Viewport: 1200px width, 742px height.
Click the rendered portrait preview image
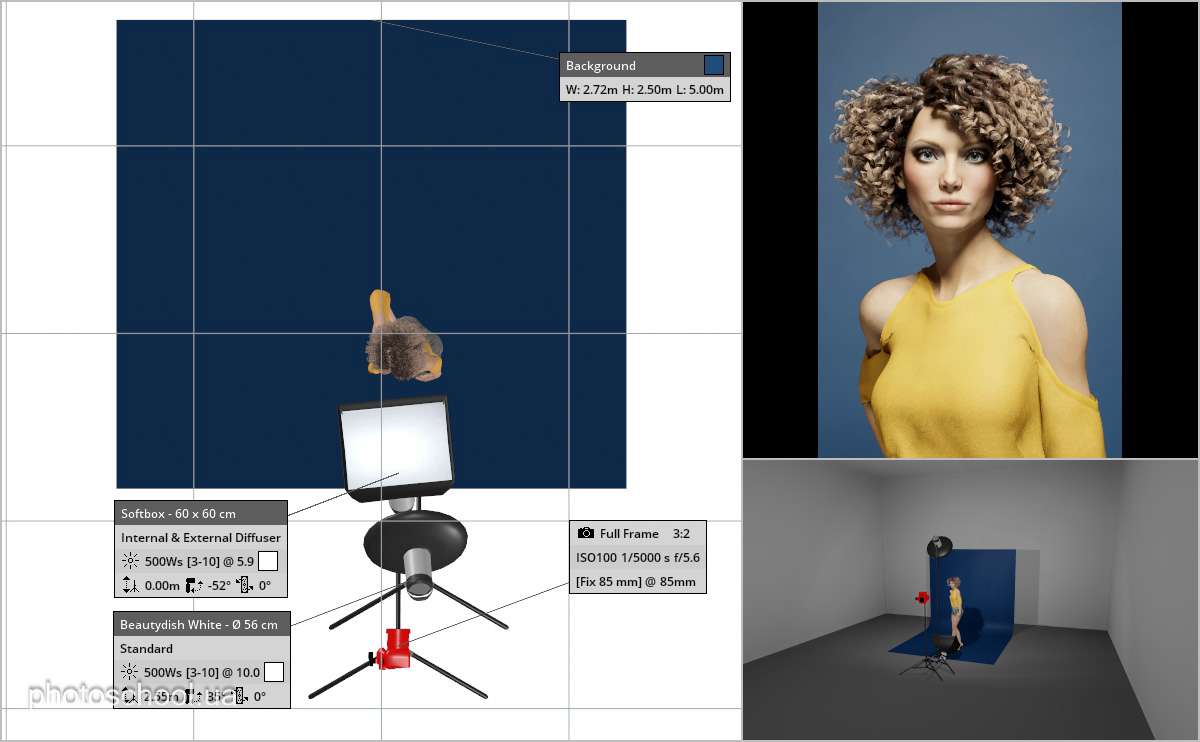(x=970, y=229)
